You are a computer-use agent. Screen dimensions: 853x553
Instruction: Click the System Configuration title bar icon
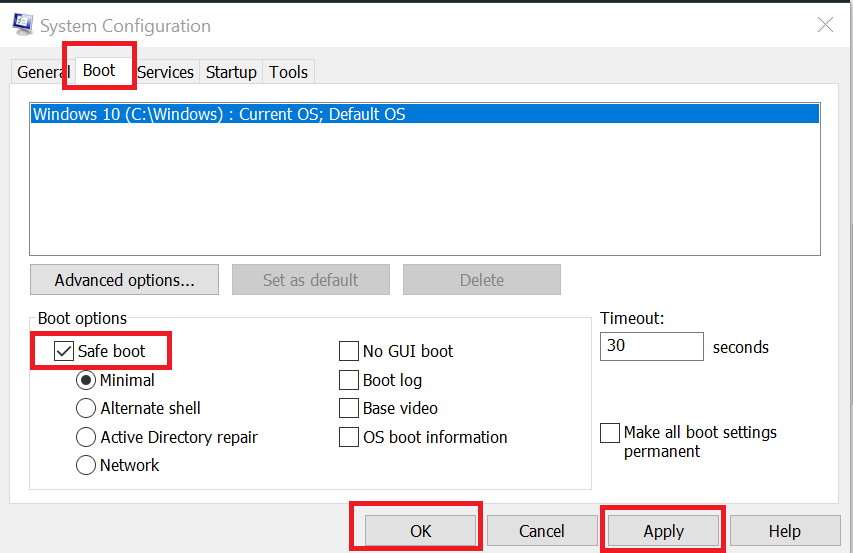click(23, 26)
